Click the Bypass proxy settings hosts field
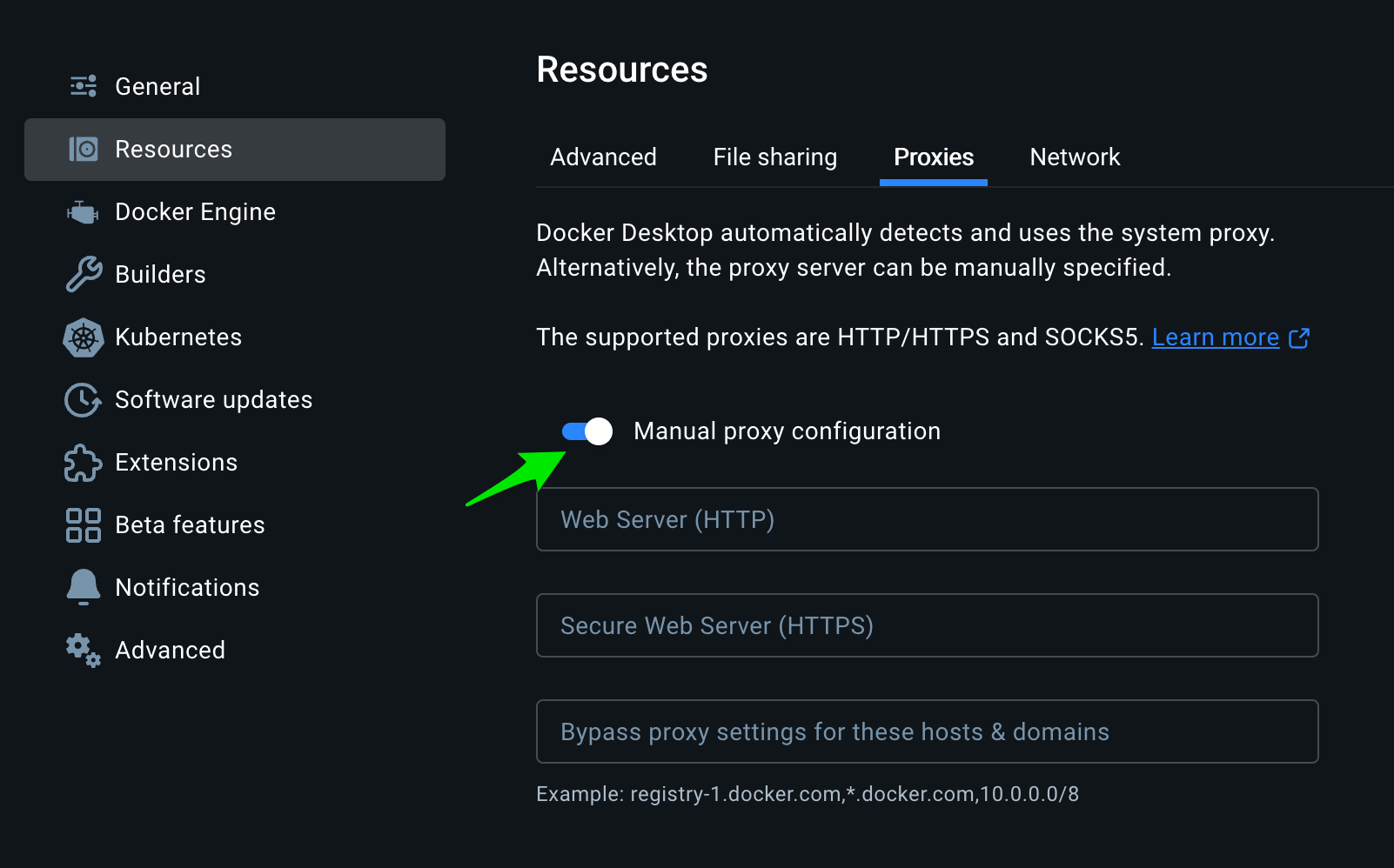Image resolution: width=1394 pixels, height=868 pixels. coord(928,731)
